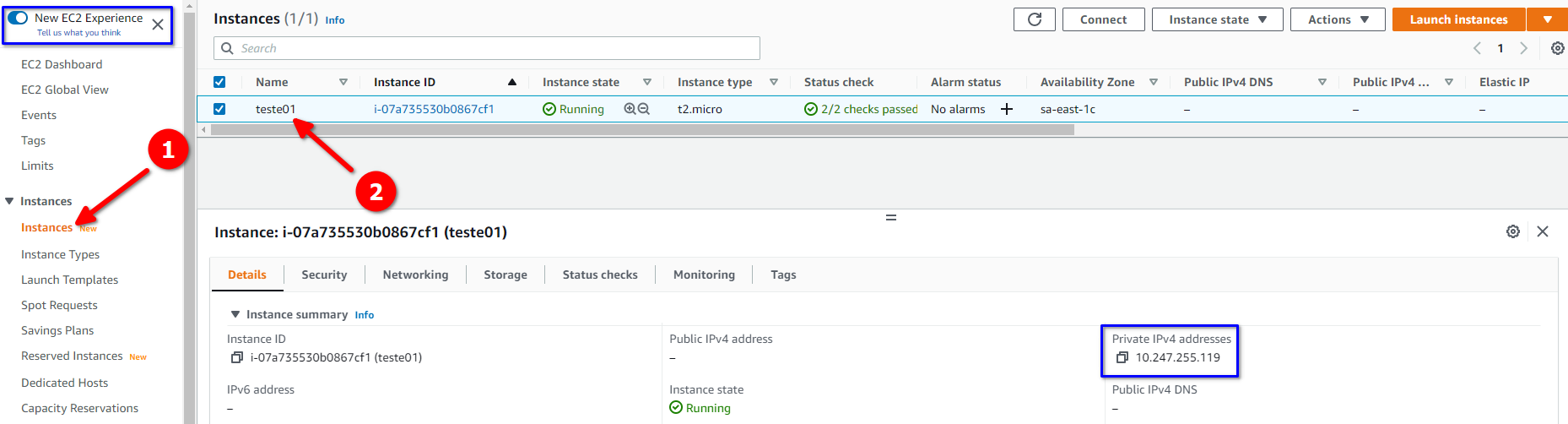Click 2/2 checks passed status
Viewport: 1568px width, 424px height.
(x=861, y=109)
